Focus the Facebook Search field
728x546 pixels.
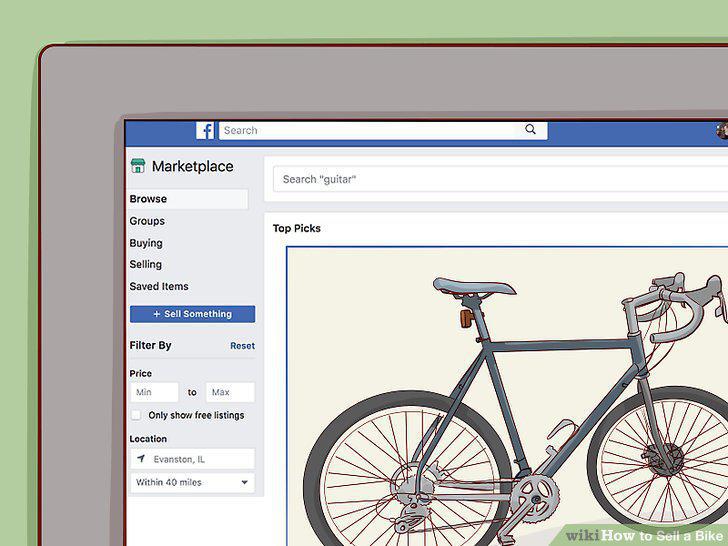click(383, 130)
